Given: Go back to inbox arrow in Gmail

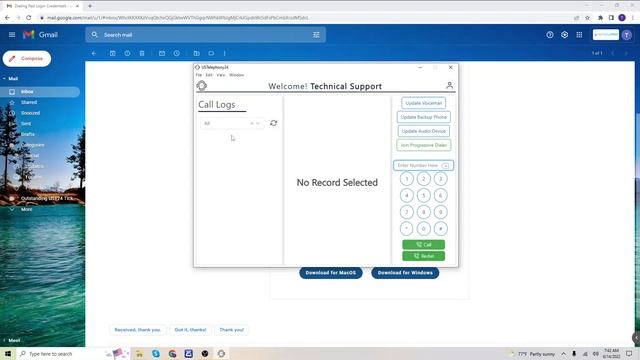Looking at the screenshot, I should point(94,53).
